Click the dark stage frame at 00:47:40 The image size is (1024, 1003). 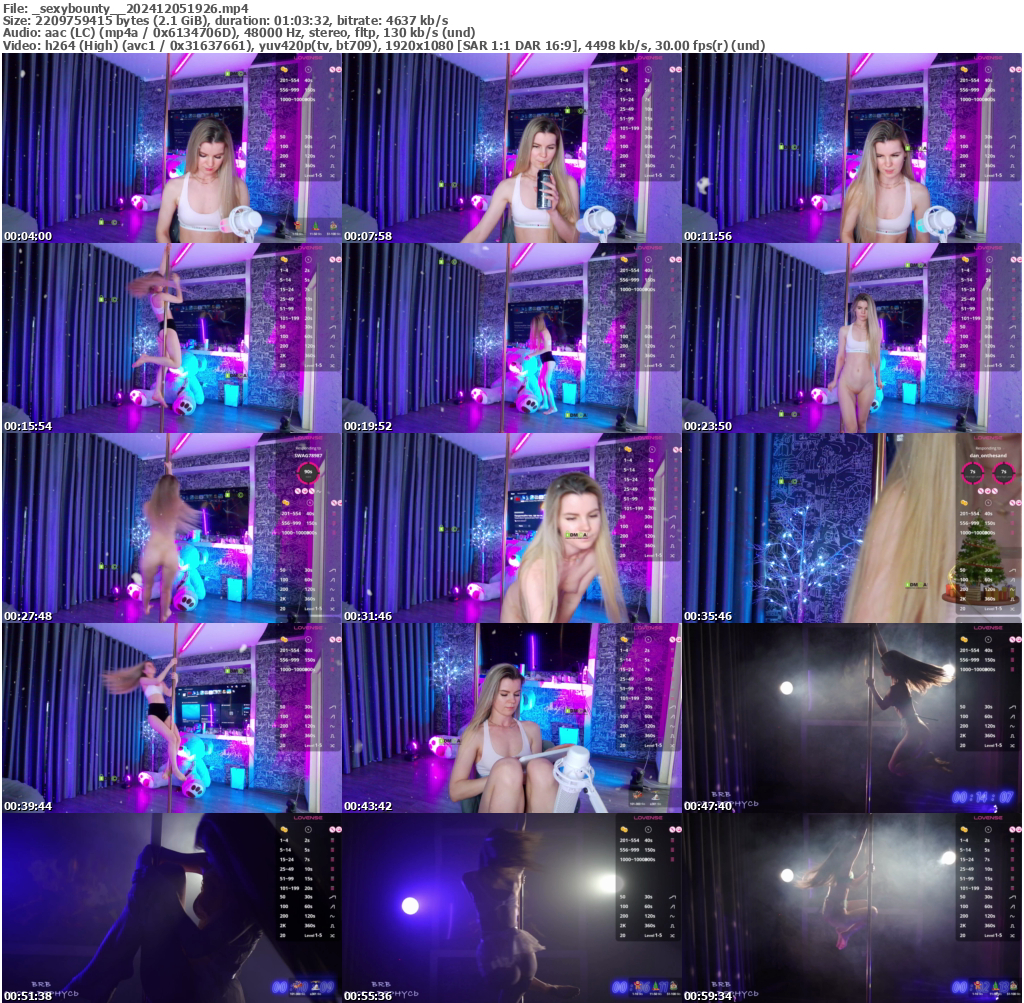(x=851, y=718)
